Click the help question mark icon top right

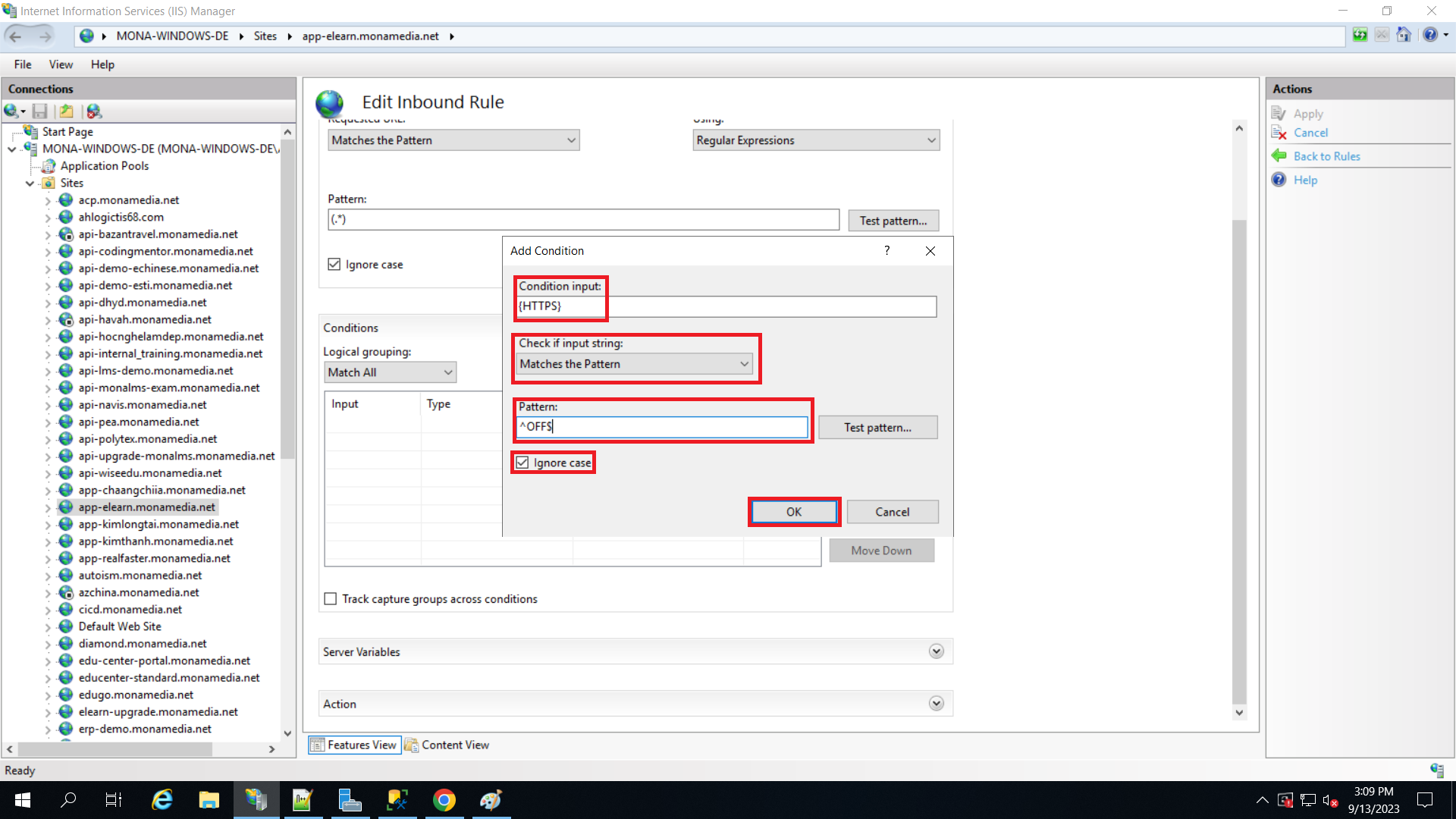(x=1430, y=35)
